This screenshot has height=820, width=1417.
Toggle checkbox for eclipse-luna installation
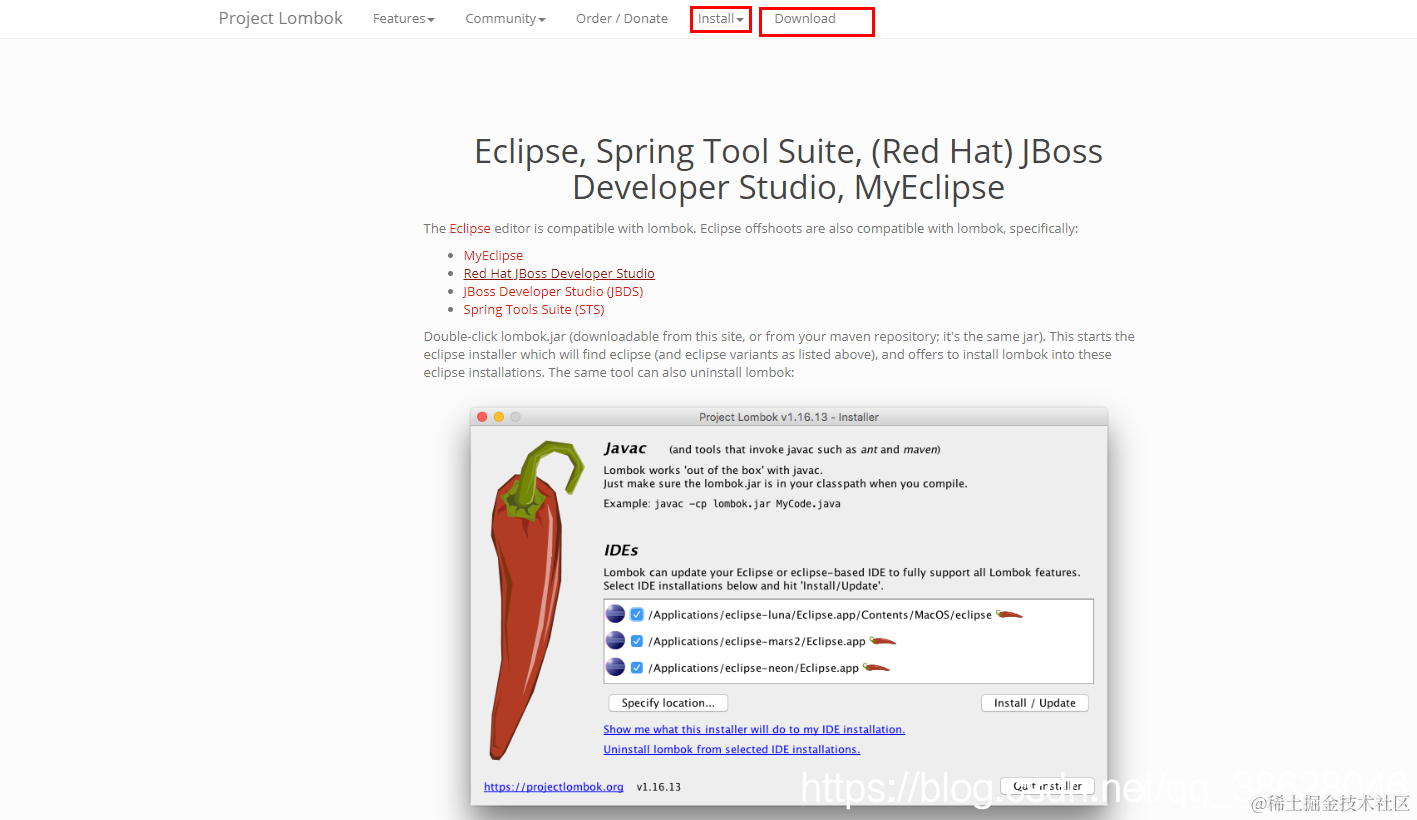click(x=637, y=614)
